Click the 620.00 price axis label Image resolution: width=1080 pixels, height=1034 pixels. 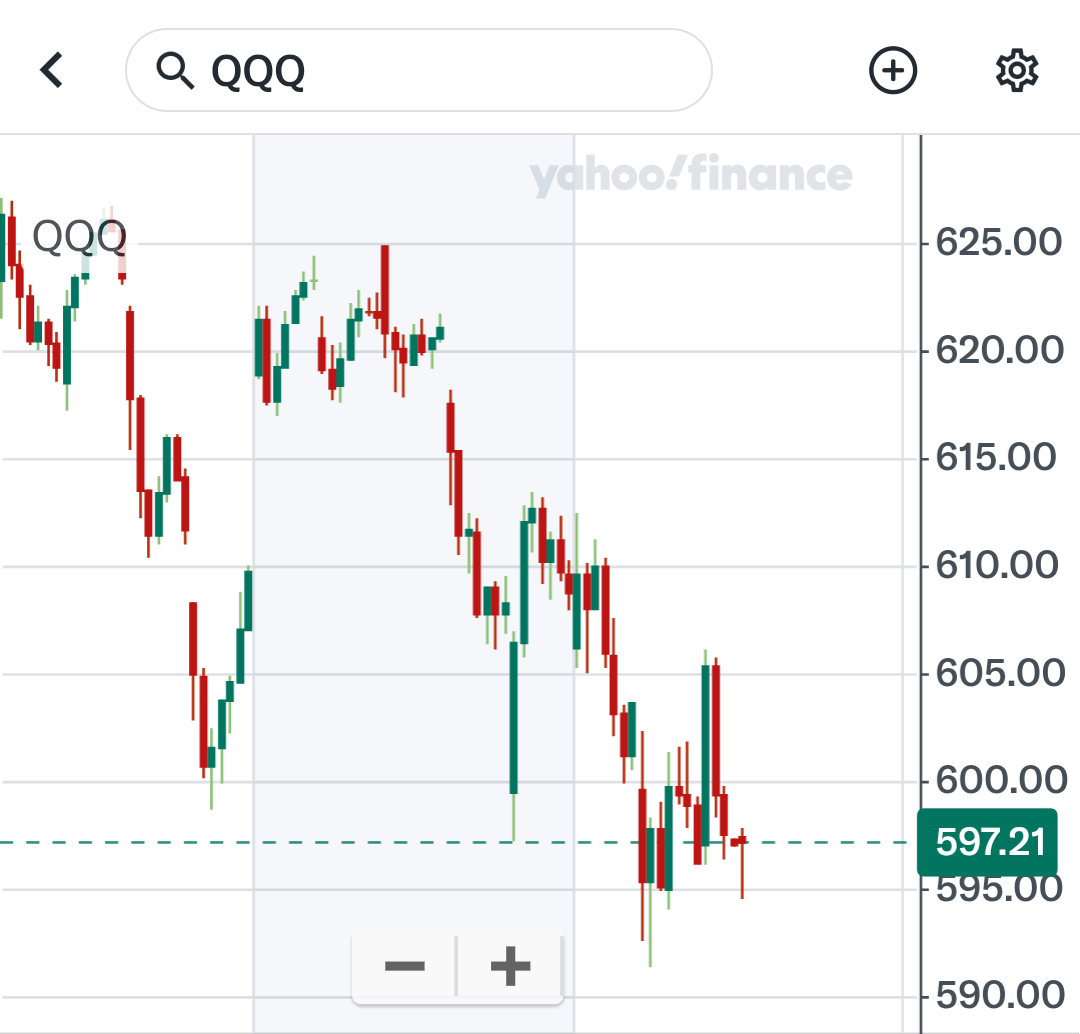point(996,350)
